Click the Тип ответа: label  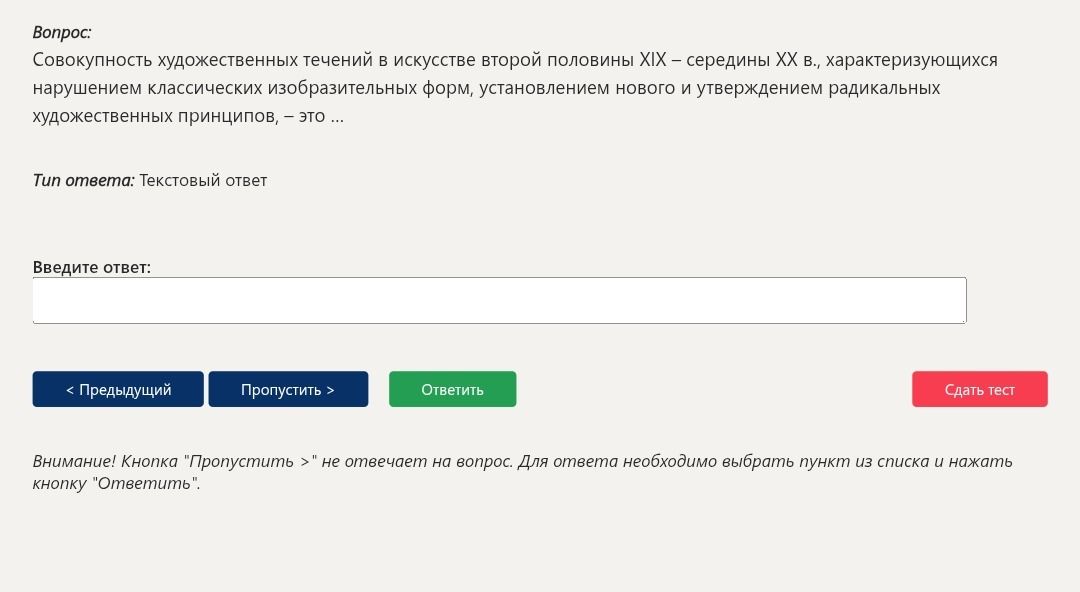click(83, 181)
